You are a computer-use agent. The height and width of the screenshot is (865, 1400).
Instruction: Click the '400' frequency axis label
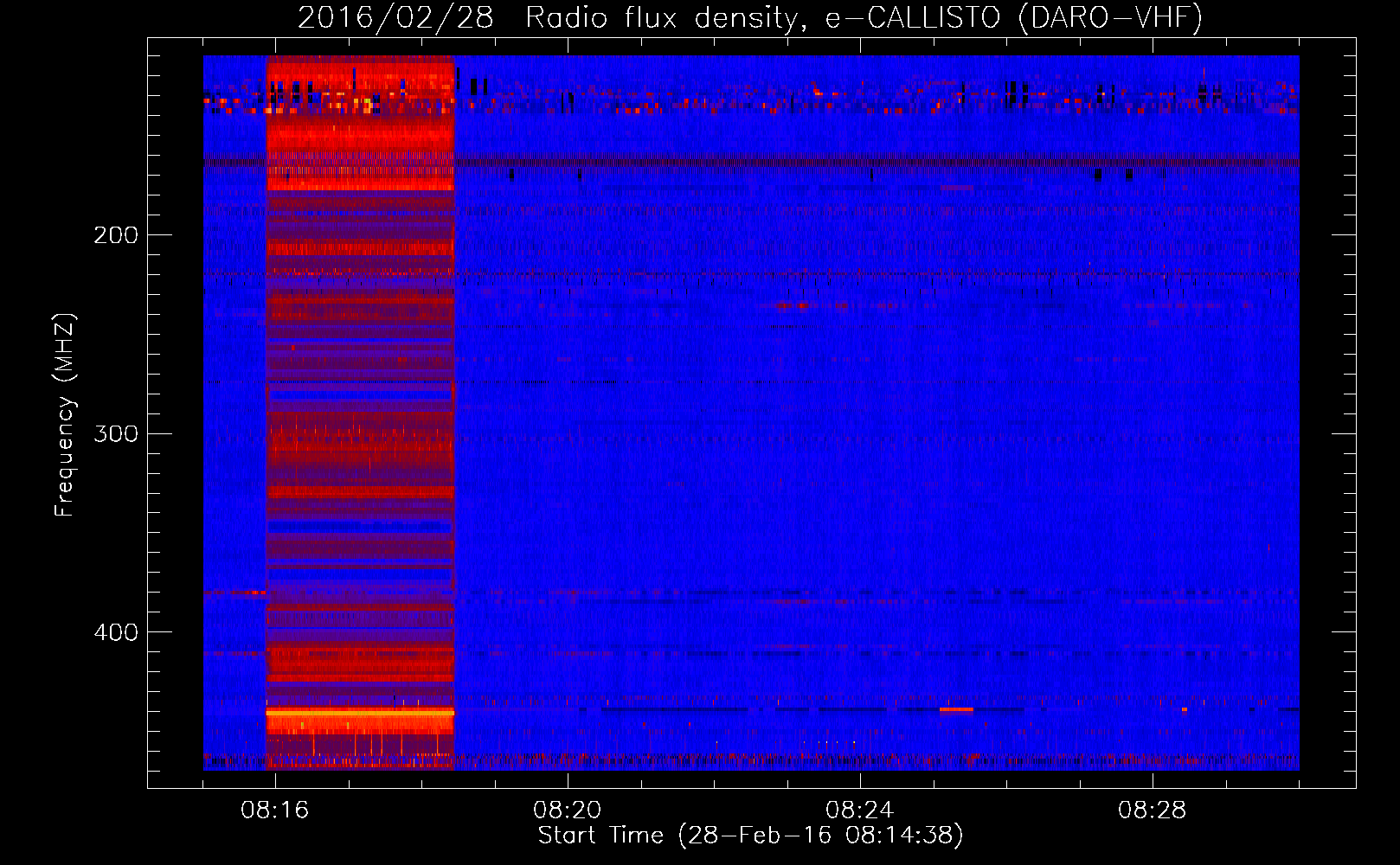click(x=116, y=632)
